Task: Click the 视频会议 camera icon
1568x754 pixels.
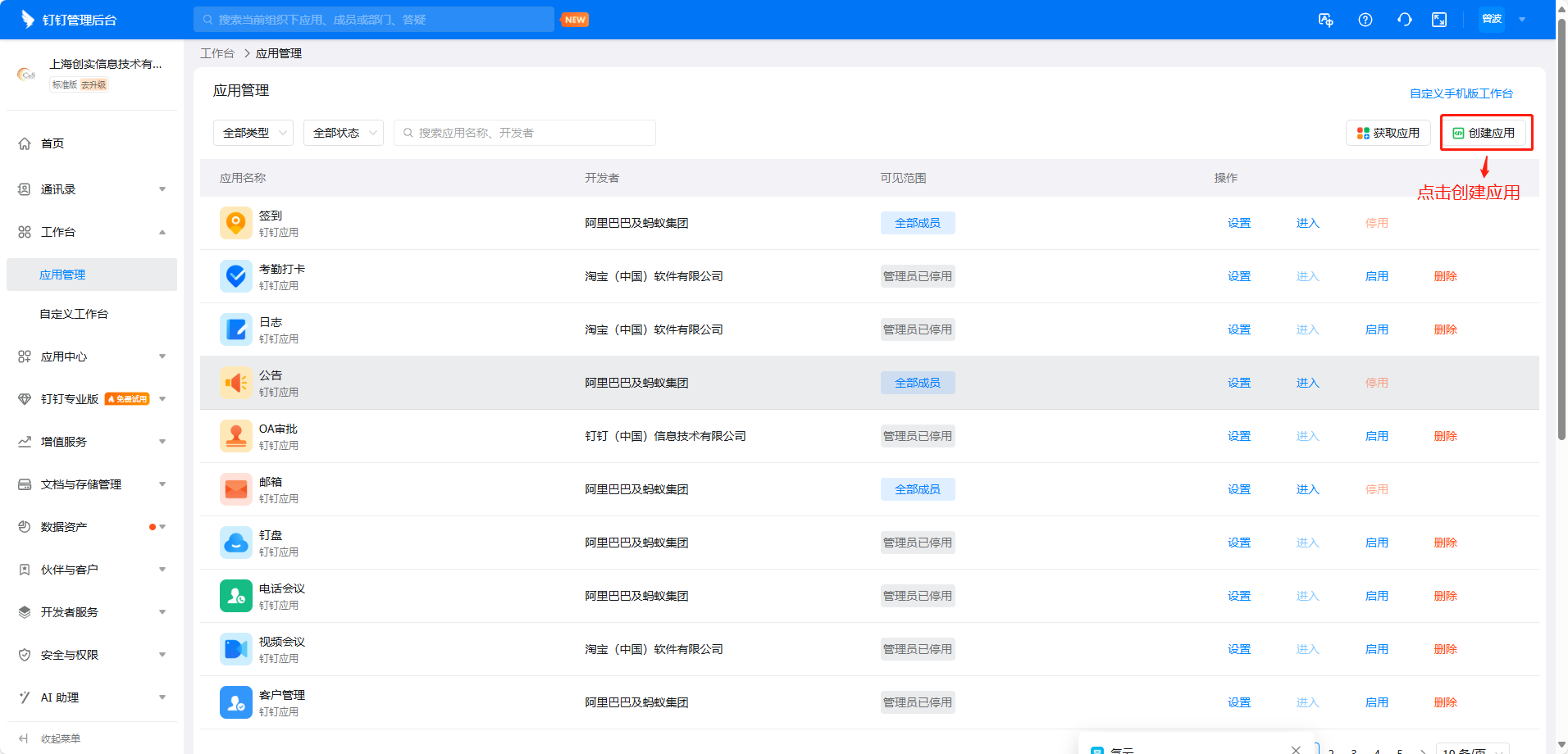Action: pyautogui.click(x=235, y=649)
